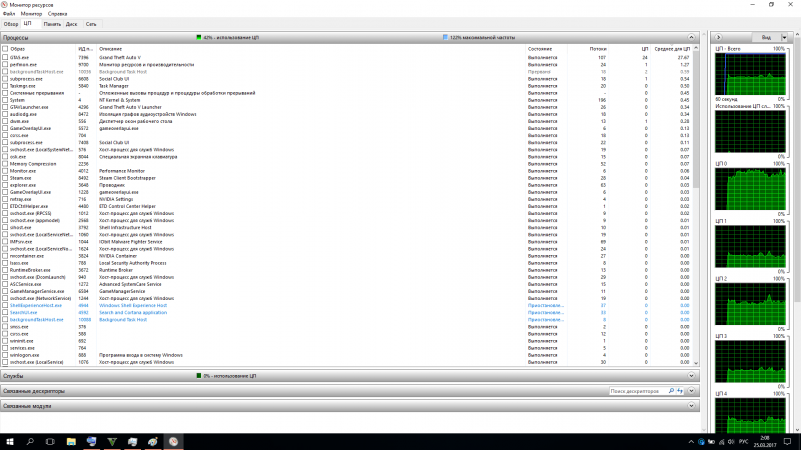Switch to the Память tab
The width and height of the screenshot is (801, 450).
click(52, 24)
